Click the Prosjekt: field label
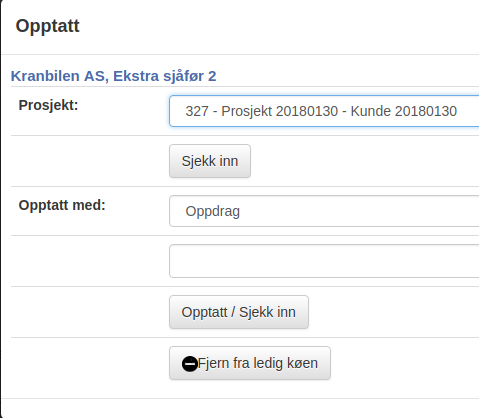 [48, 105]
